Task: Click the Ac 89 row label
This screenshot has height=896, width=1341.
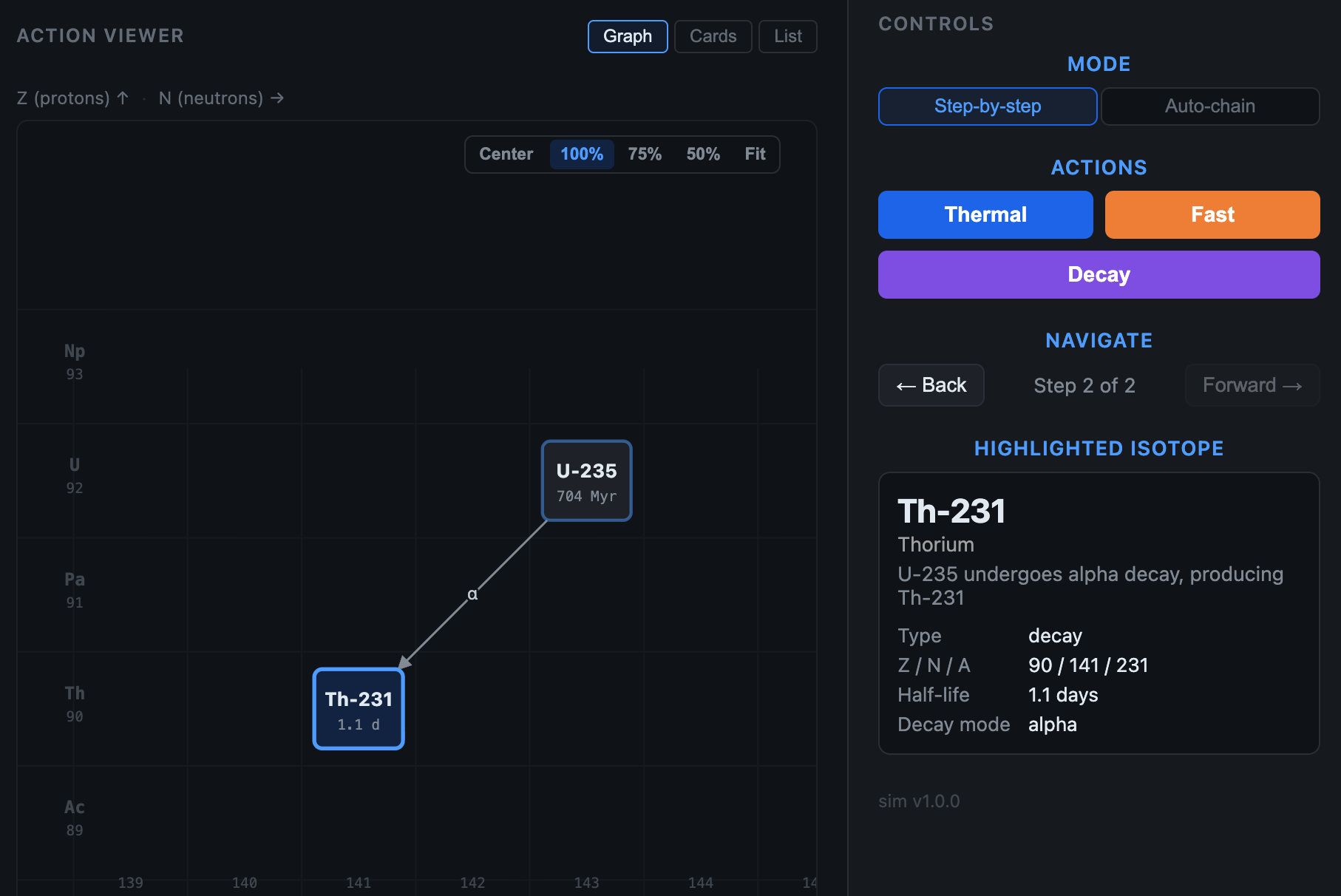Action: tap(75, 818)
